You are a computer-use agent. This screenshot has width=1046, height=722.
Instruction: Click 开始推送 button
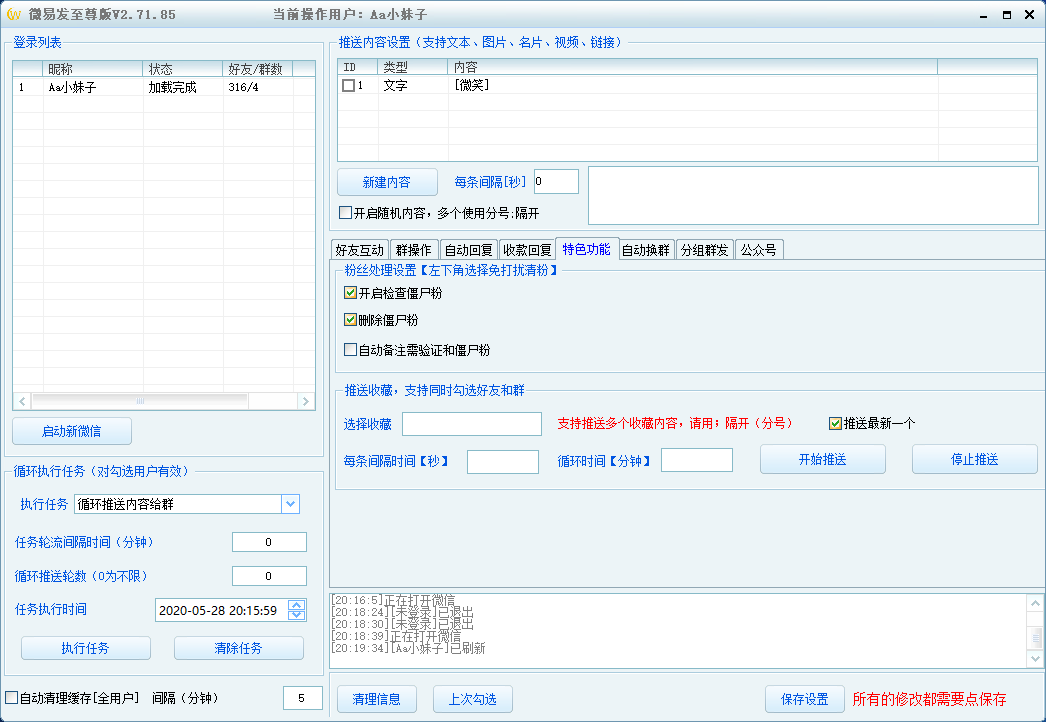pyautogui.click(x=822, y=460)
